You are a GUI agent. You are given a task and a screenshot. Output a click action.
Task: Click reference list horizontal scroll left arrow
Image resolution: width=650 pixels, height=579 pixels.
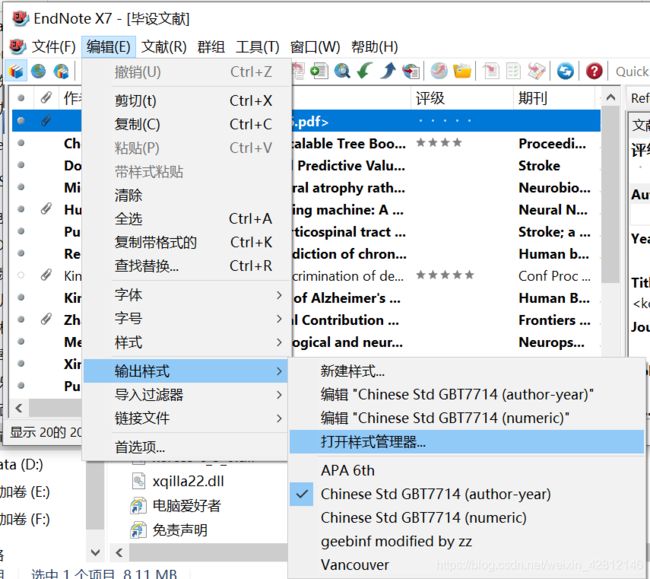[19, 408]
